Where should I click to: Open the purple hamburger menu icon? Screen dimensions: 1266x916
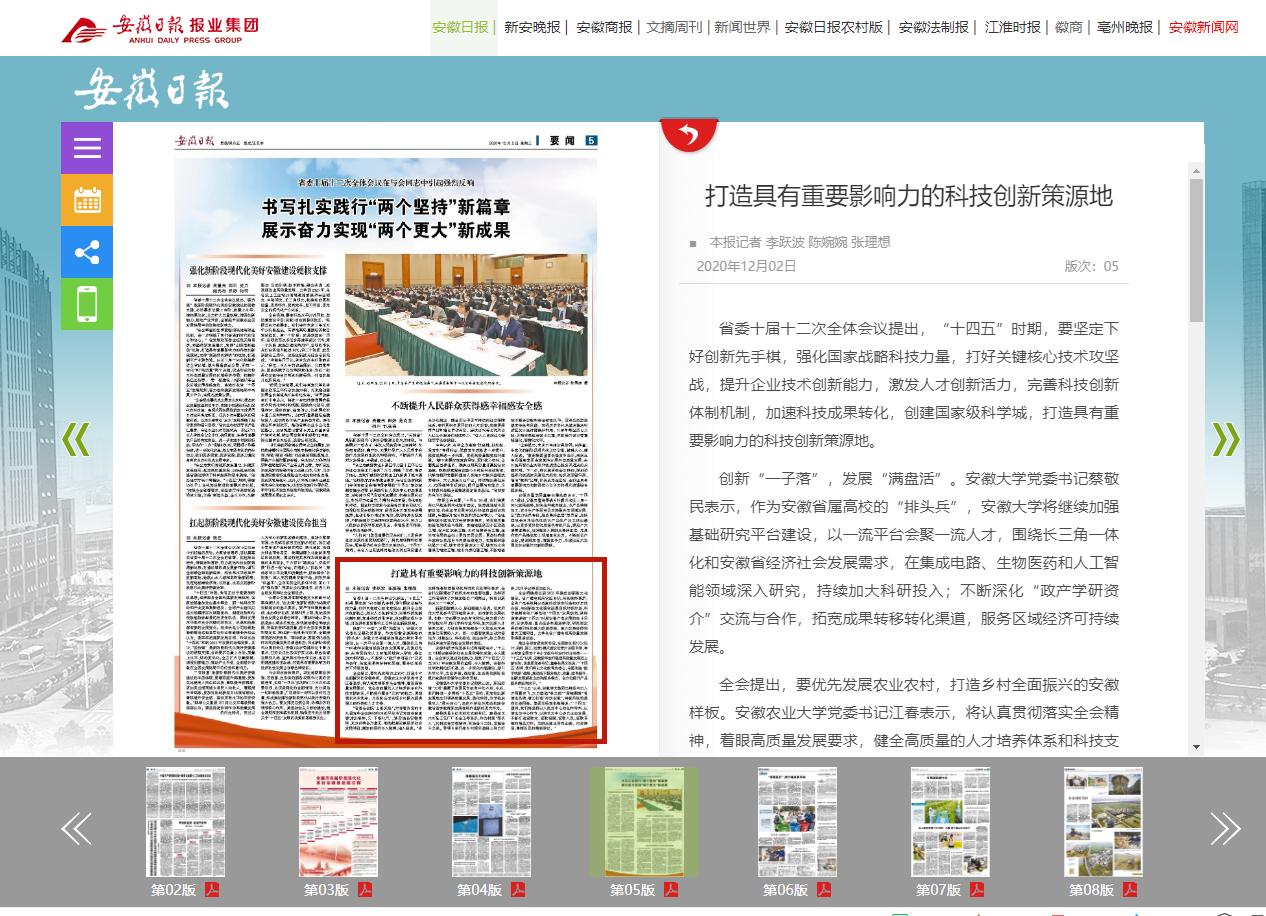[87, 148]
